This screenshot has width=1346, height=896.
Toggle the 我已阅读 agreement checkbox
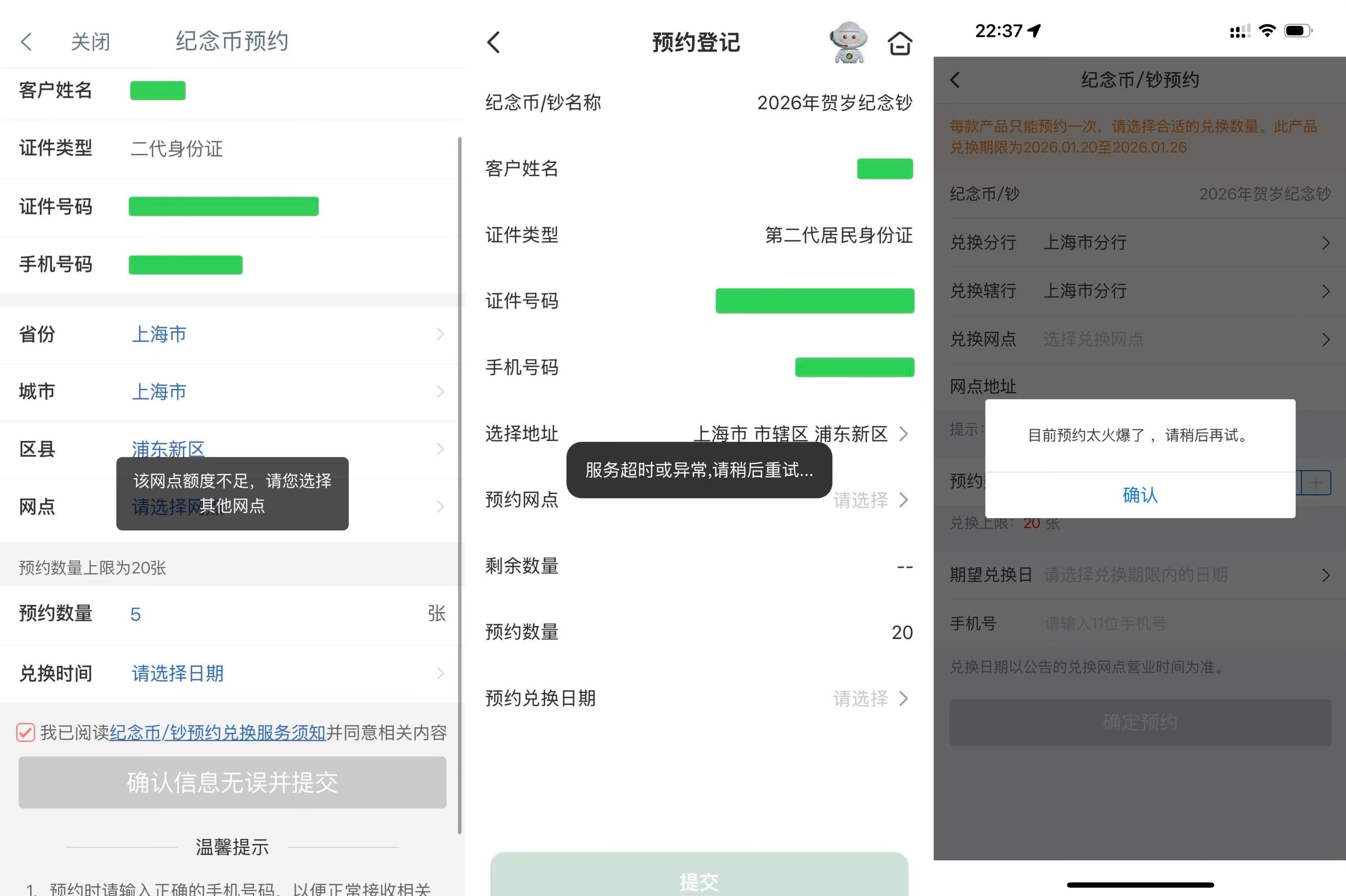(x=26, y=732)
